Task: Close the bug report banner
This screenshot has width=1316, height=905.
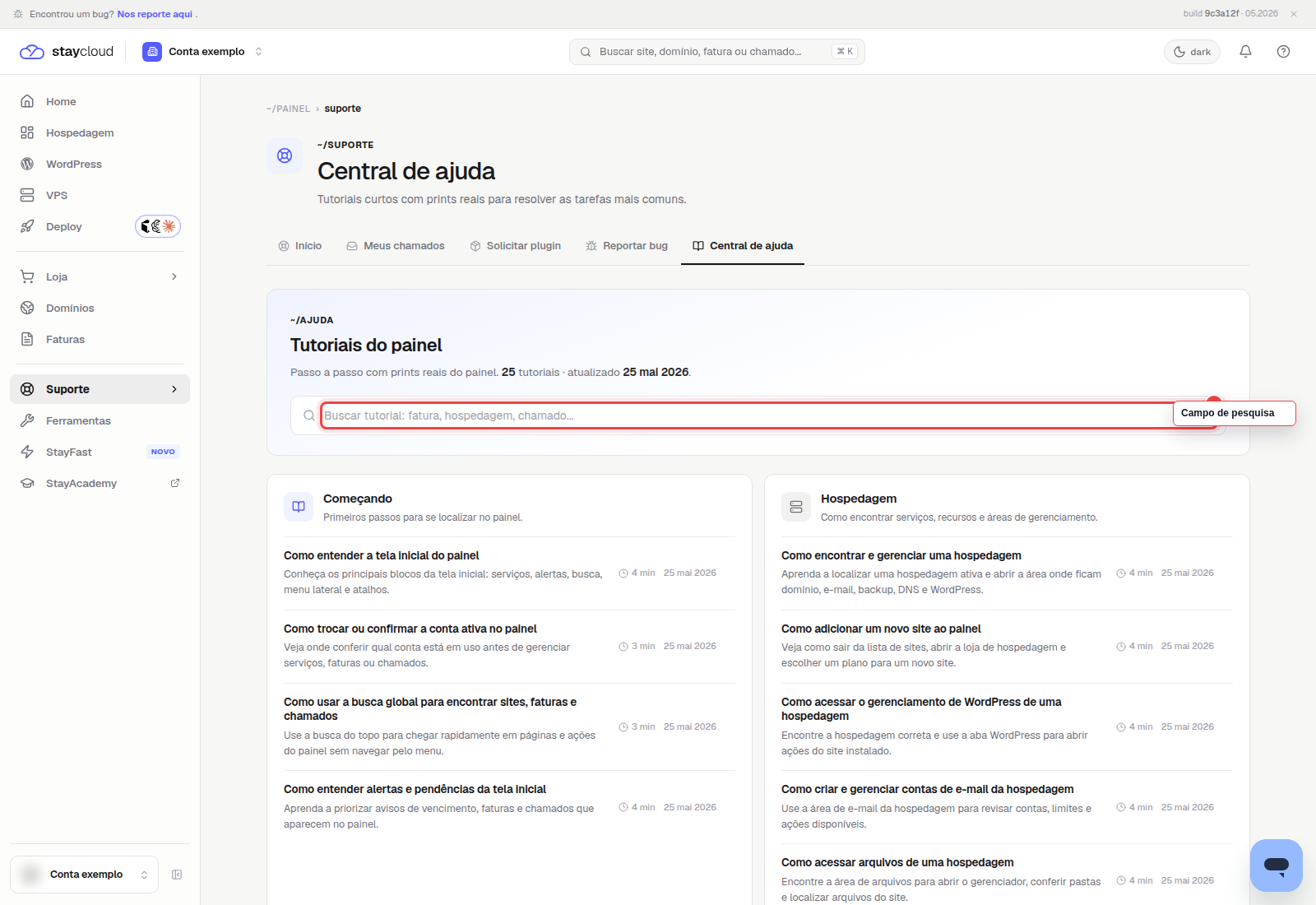Action: click(x=1294, y=14)
